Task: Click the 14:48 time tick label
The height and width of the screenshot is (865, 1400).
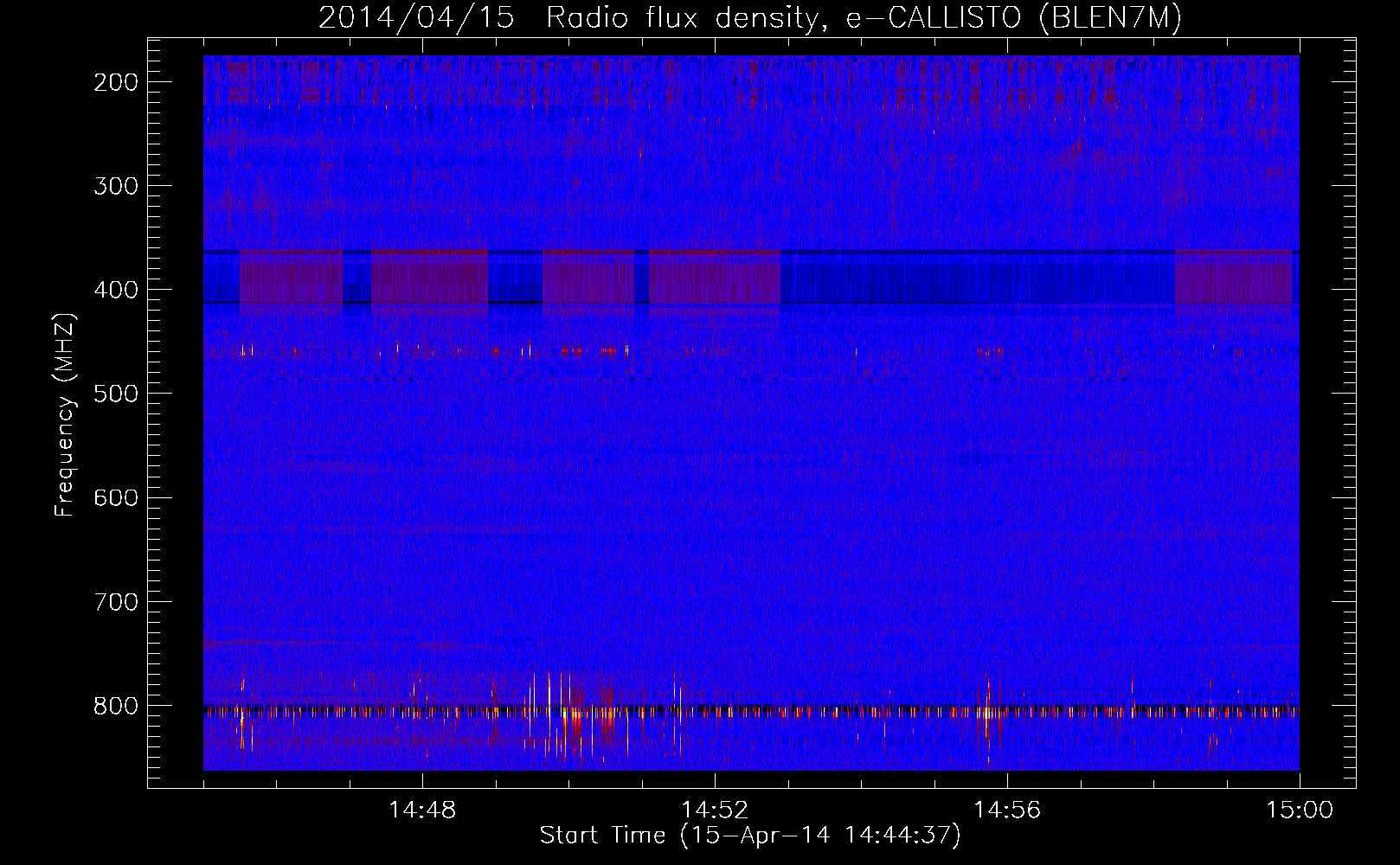Action: [422, 811]
